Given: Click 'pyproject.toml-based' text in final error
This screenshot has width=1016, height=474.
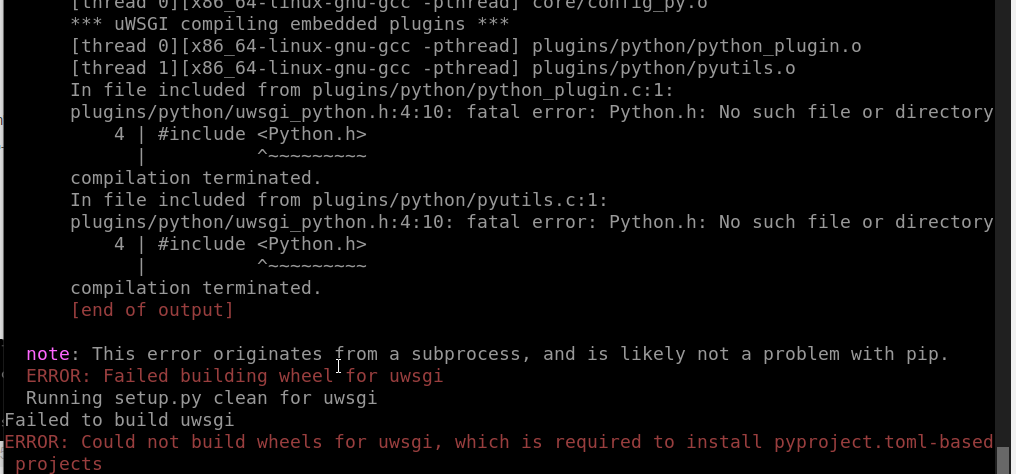Looking at the screenshot, I should click(884, 442).
